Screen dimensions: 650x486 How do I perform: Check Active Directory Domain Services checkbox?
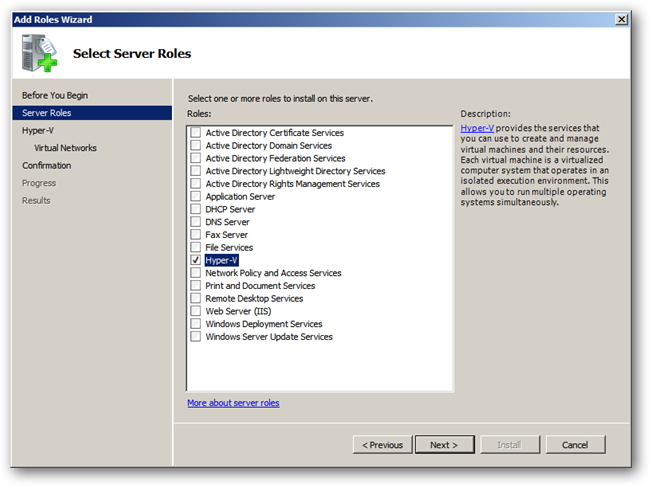point(195,146)
